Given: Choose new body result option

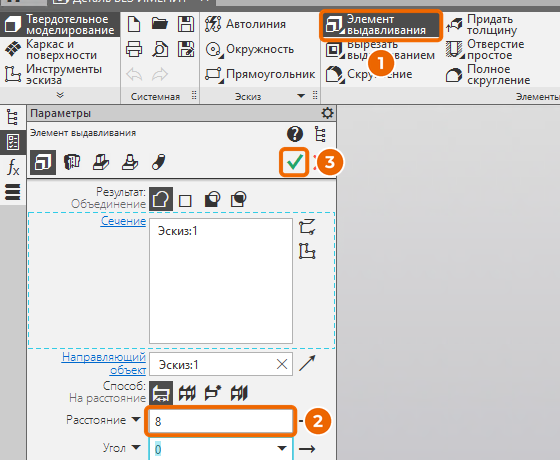Looking at the screenshot, I should tap(185, 201).
